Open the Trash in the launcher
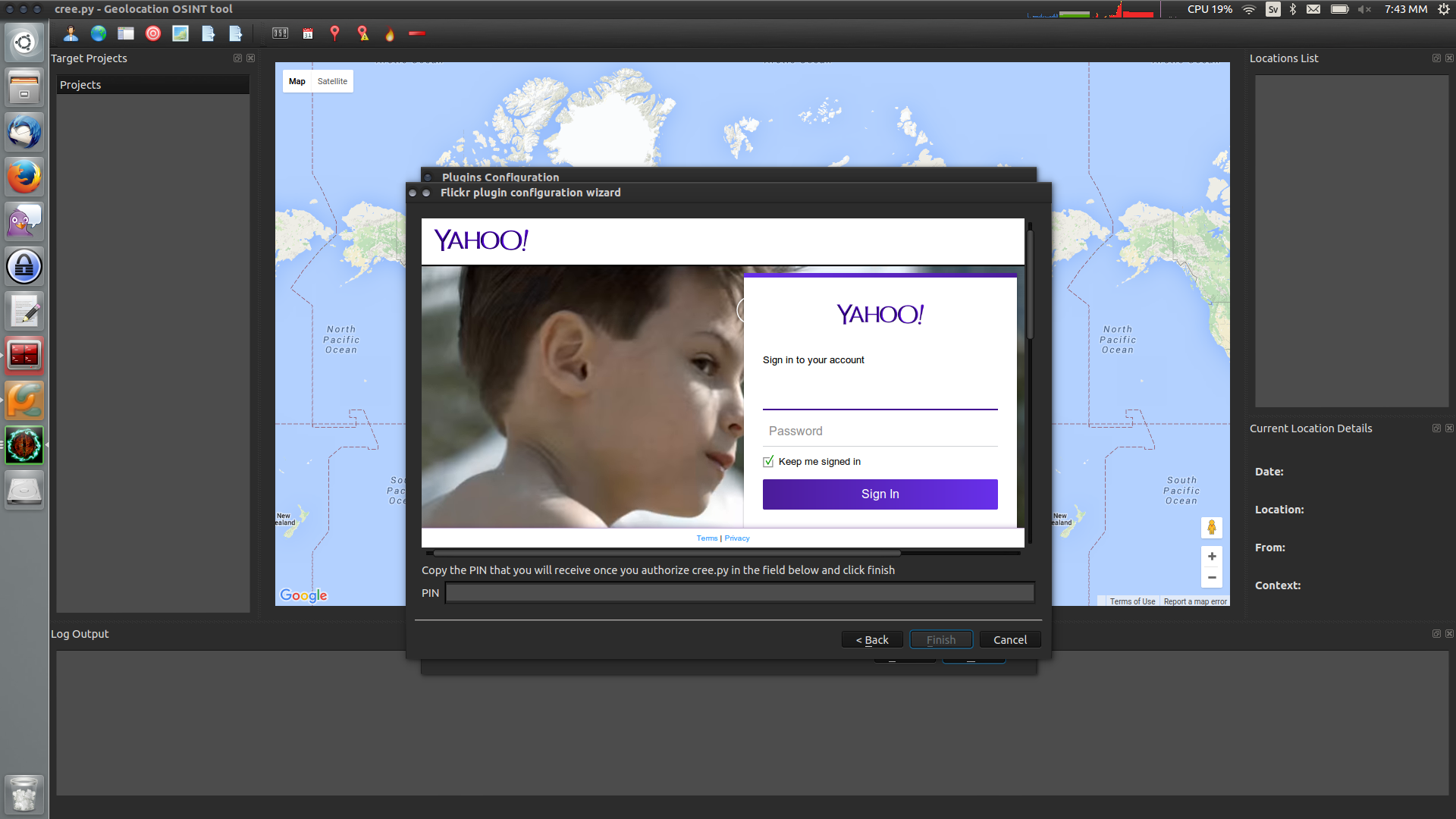This screenshot has width=1456, height=819. [x=24, y=793]
